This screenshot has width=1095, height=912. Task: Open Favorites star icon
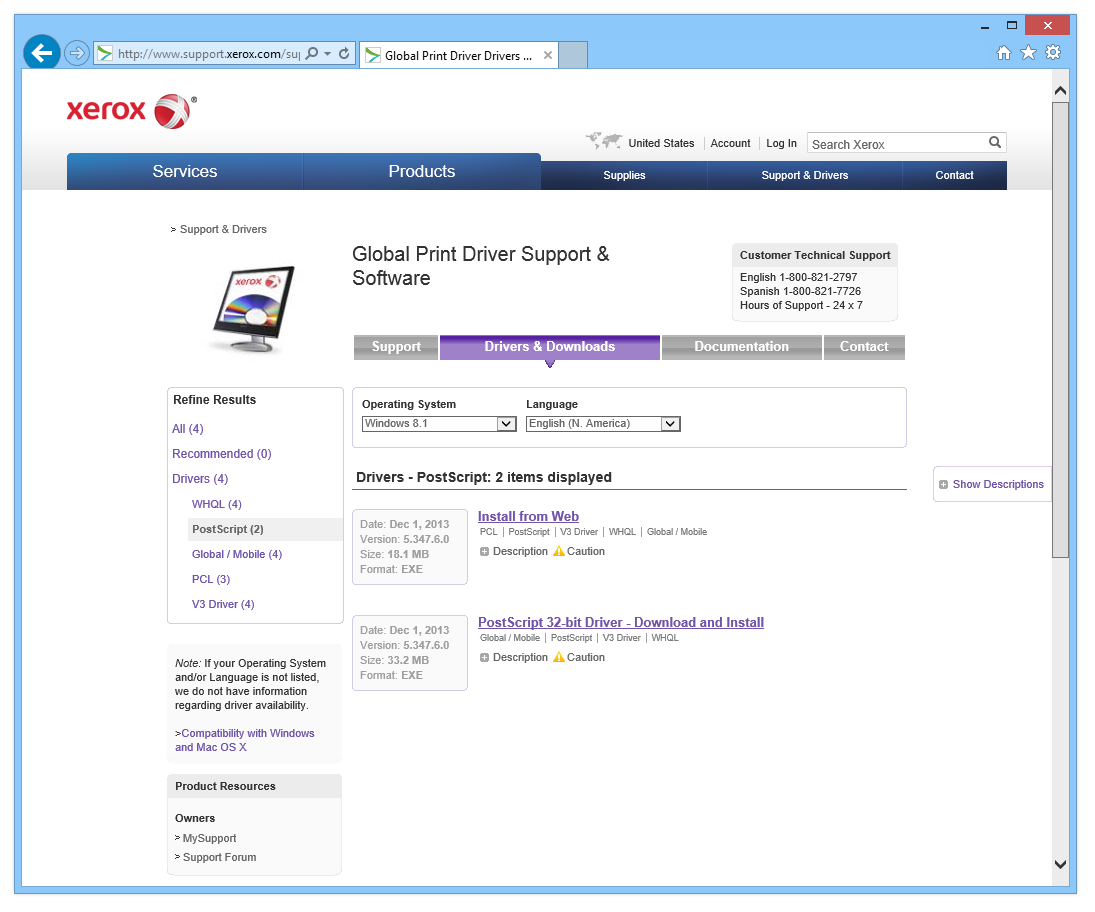1028,53
